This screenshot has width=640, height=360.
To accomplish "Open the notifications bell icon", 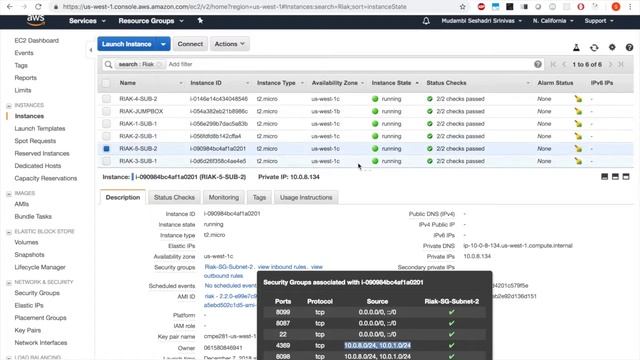I will tap(426, 21).
